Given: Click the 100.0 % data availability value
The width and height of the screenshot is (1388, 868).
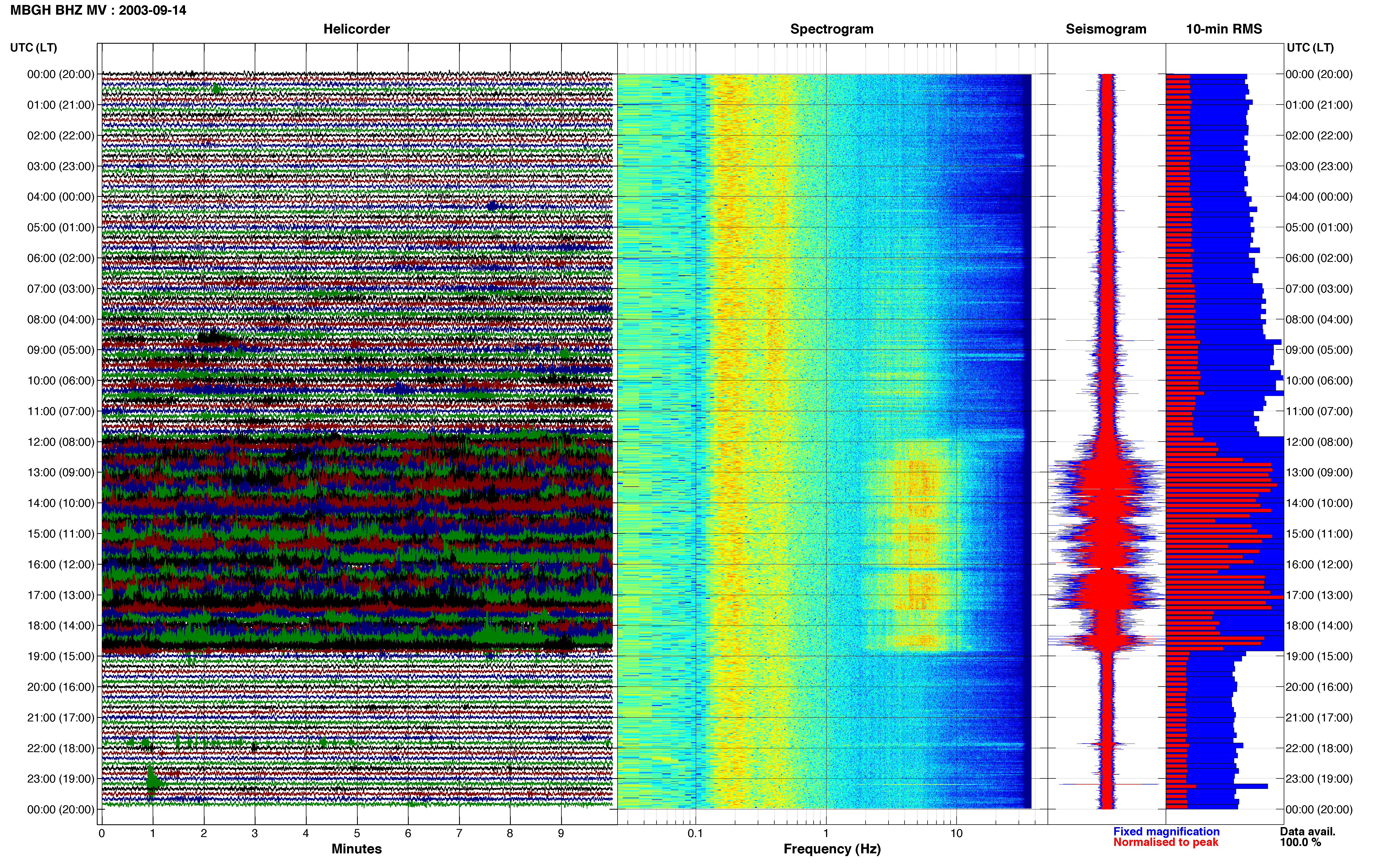Looking at the screenshot, I should (1300, 842).
